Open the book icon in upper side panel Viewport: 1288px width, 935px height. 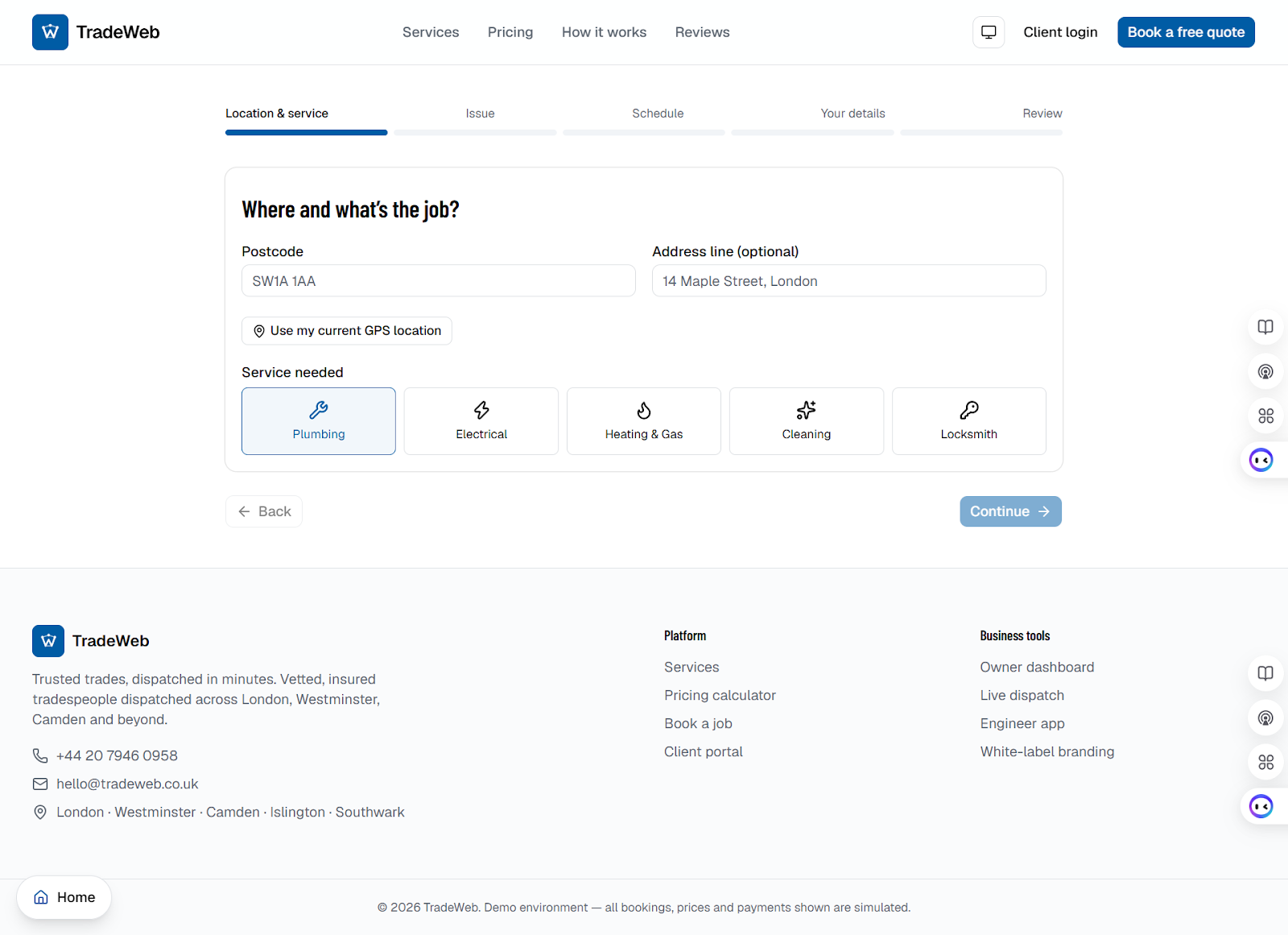click(x=1265, y=327)
